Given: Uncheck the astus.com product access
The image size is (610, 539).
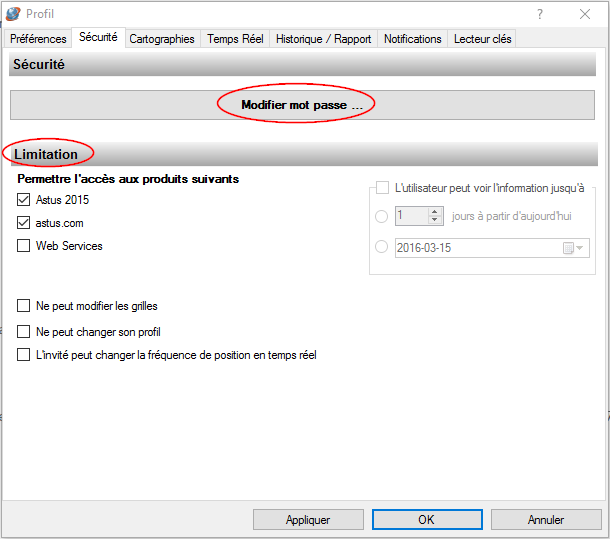Looking at the screenshot, I should point(24,223).
